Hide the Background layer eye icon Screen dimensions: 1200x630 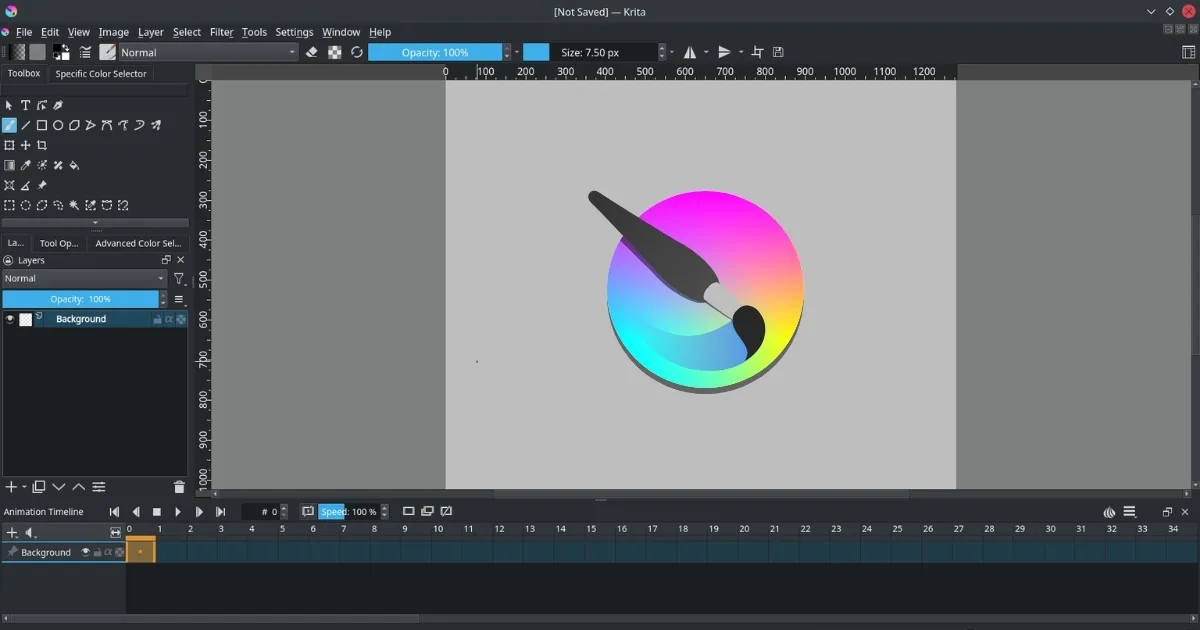click(x=10, y=319)
